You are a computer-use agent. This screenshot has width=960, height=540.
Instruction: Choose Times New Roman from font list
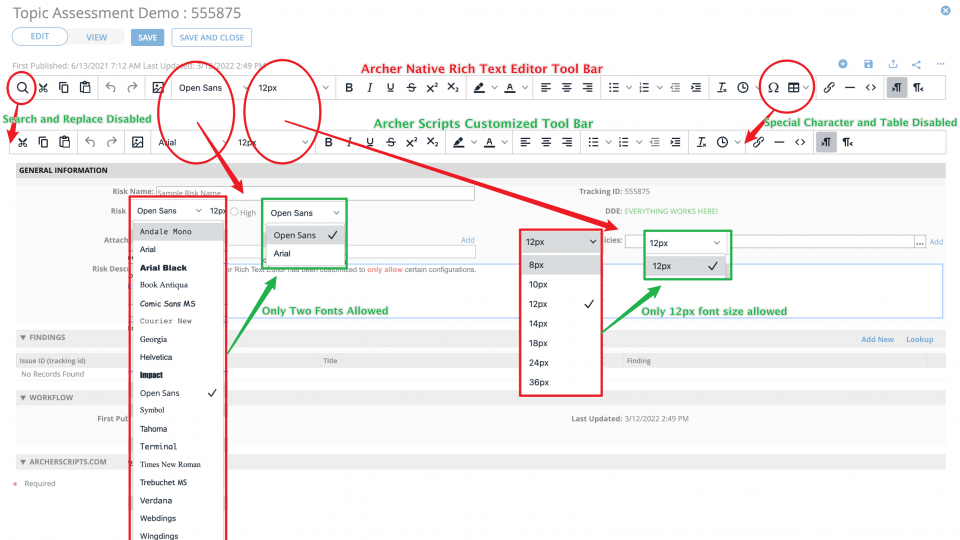point(178,464)
